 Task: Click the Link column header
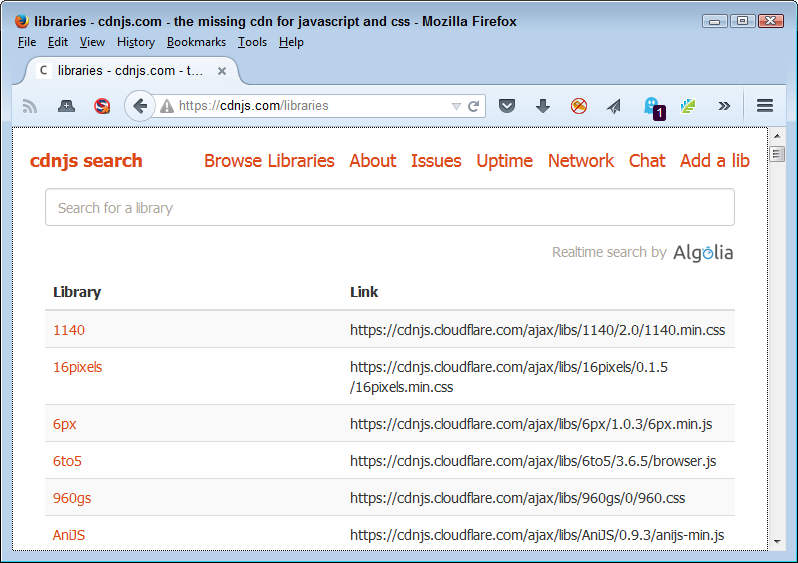[364, 292]
